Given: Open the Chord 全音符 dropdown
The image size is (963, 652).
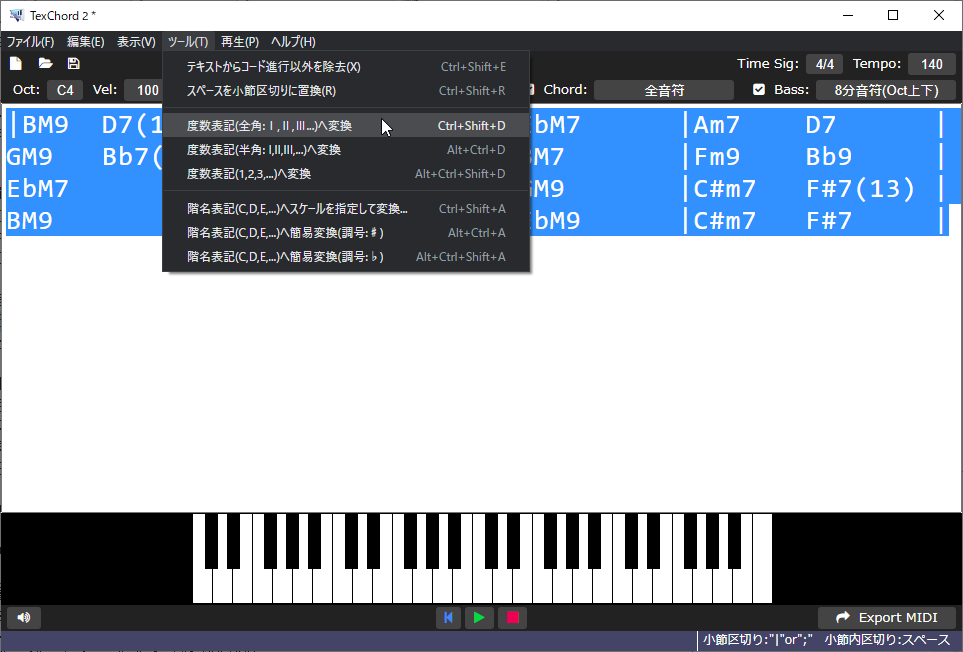Looking at the screenshot, I should (664, 90).
